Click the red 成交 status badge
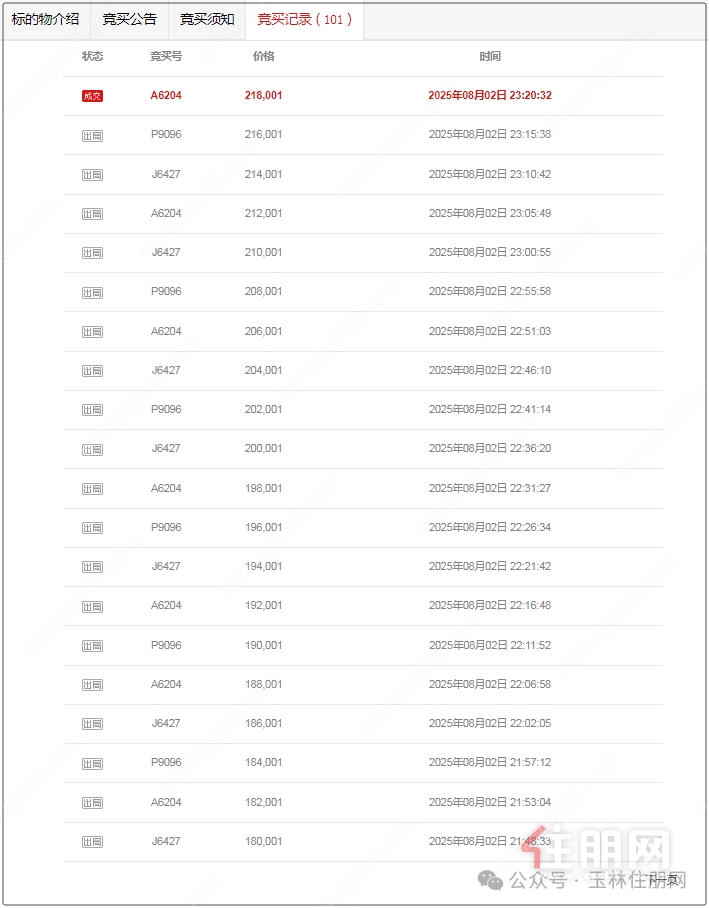709x908 pixels. click(92, 96)
